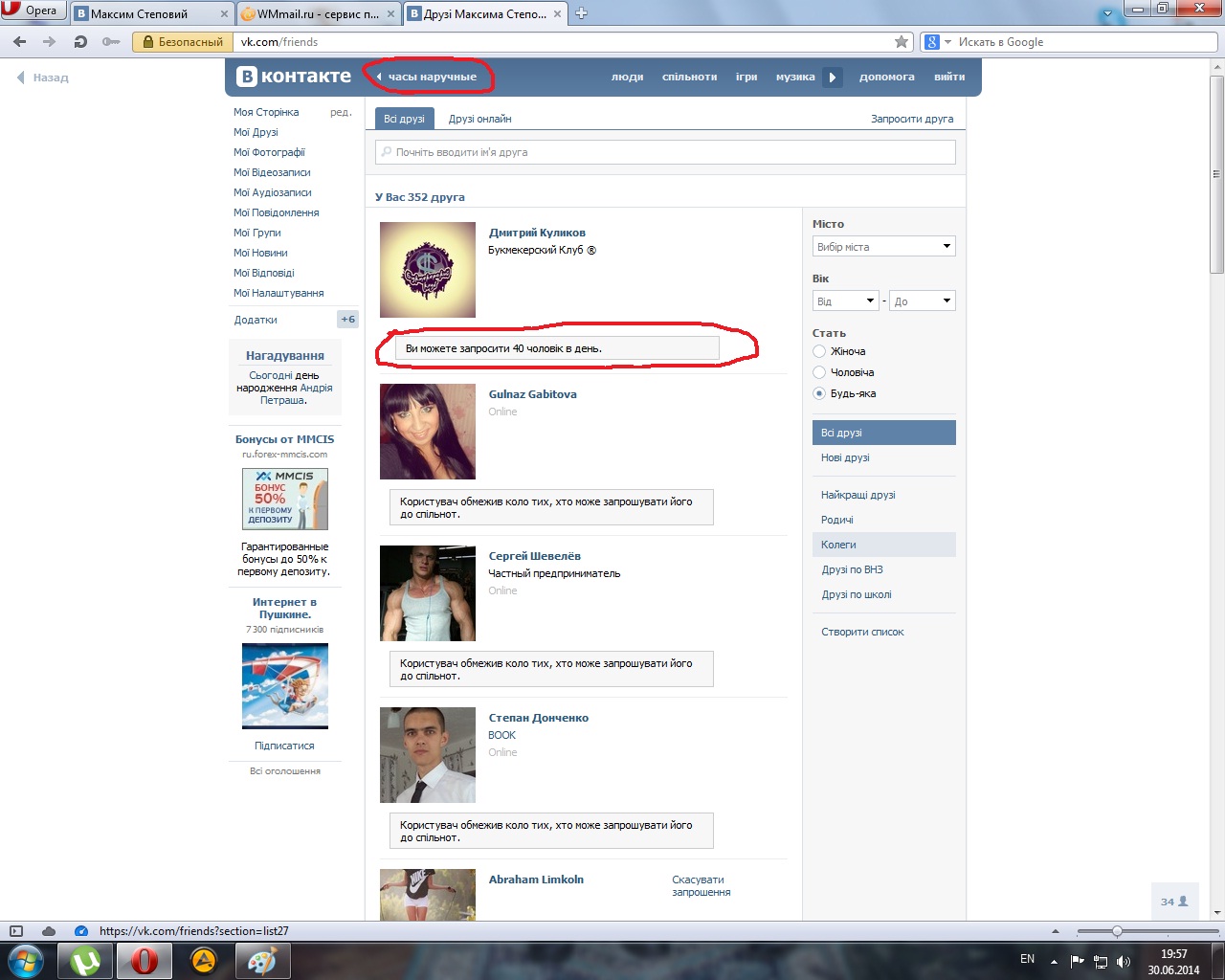Open the Opera menu button
The image size is (1225, 980).
point(33,11)
